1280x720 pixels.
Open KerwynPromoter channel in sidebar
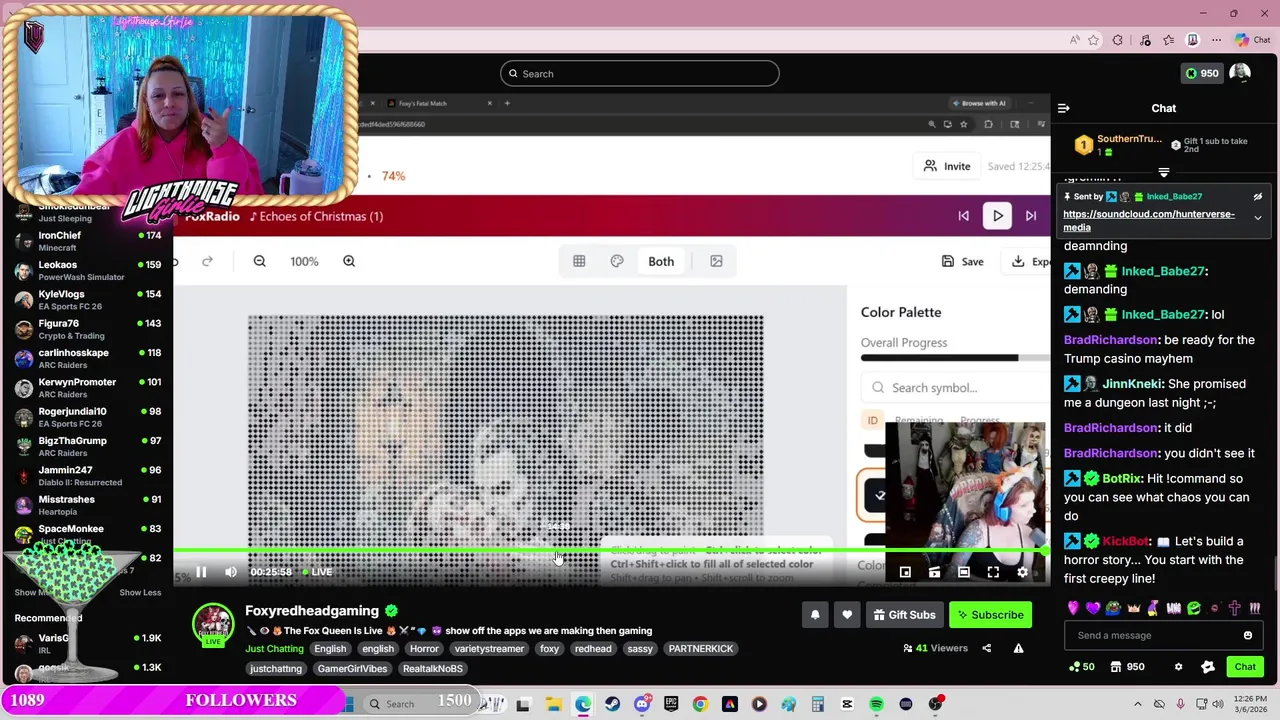tap(87, 388)
